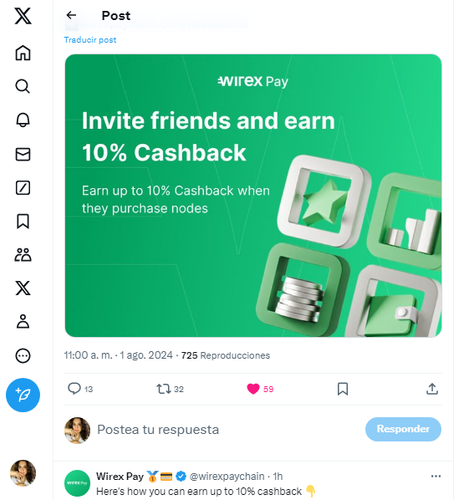The height and width of the screenshot is (500, 469).
Task: Open three-dot menu on Wirex Pay reply
Action: [x=436, y=476]
